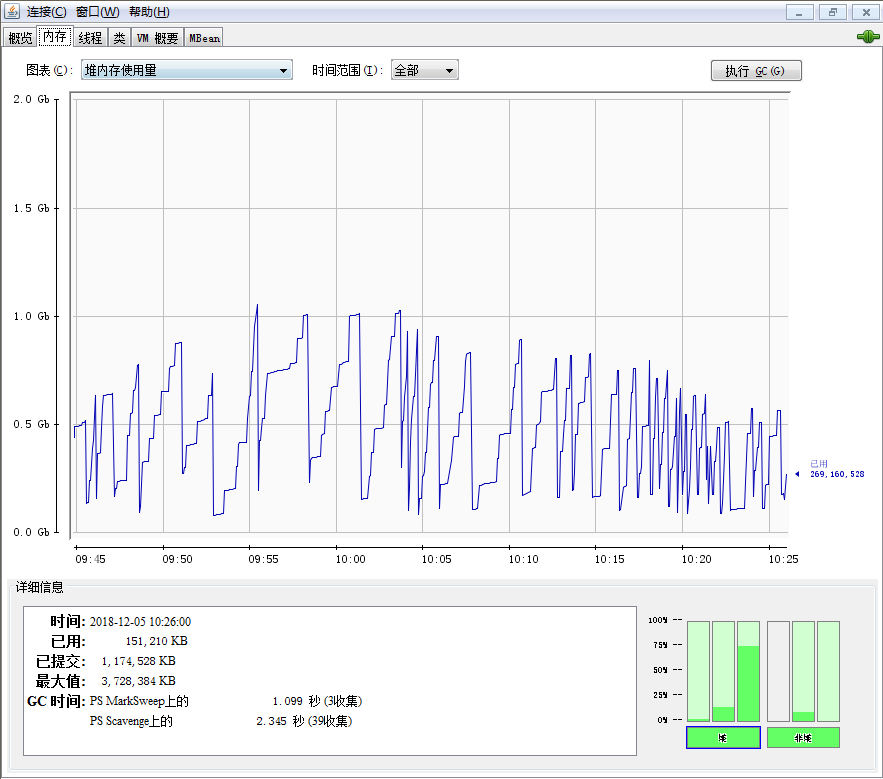Click inside the 详细信息 details text area
The height and width of the screenshot is (779, 883).
click(330, 680)
